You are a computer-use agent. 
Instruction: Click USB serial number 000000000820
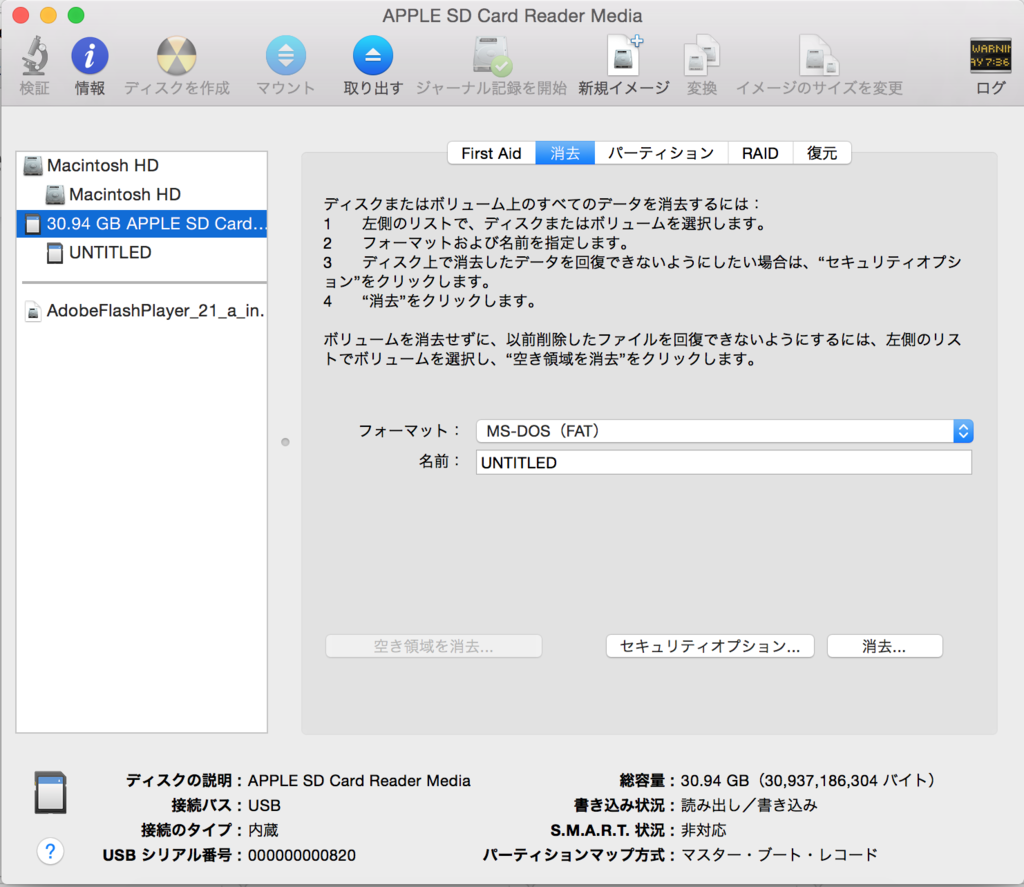(x=302, y=856)
